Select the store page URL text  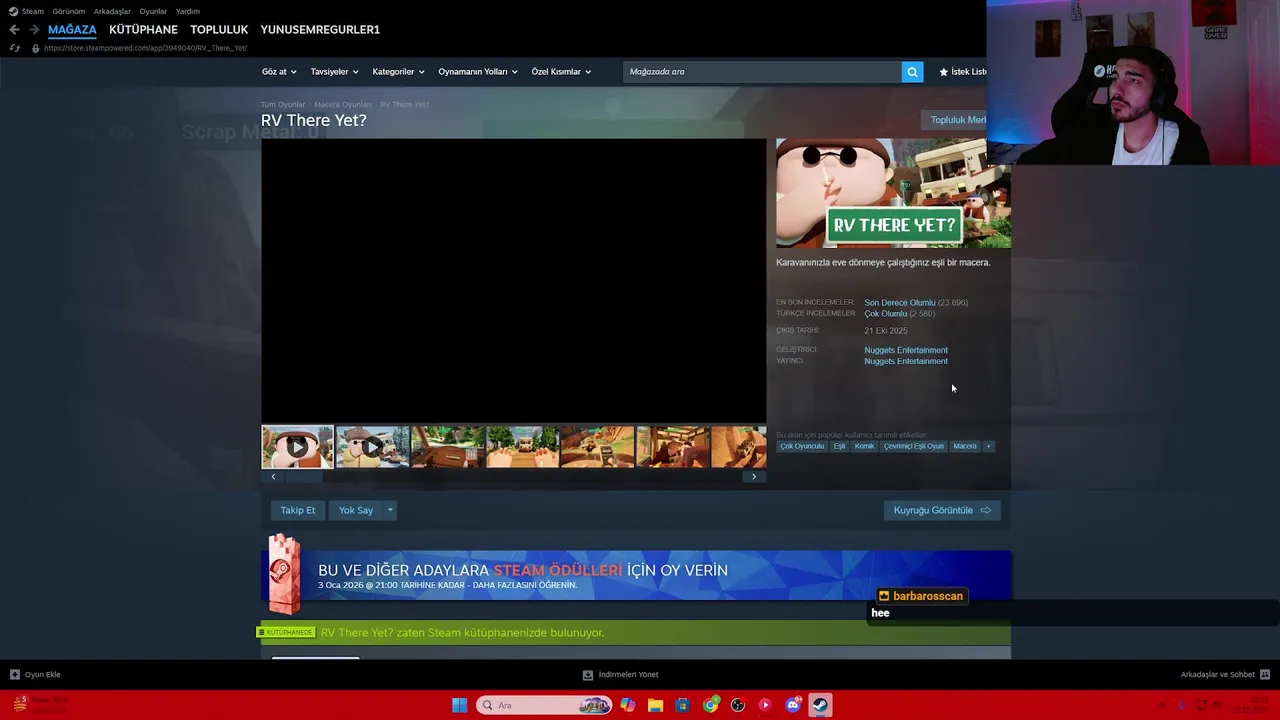(x=145, y=48)
